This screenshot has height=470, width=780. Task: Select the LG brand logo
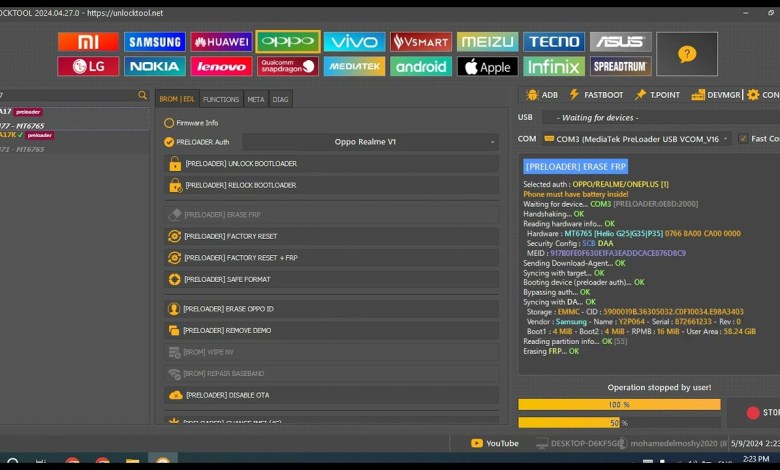point(88,66)
